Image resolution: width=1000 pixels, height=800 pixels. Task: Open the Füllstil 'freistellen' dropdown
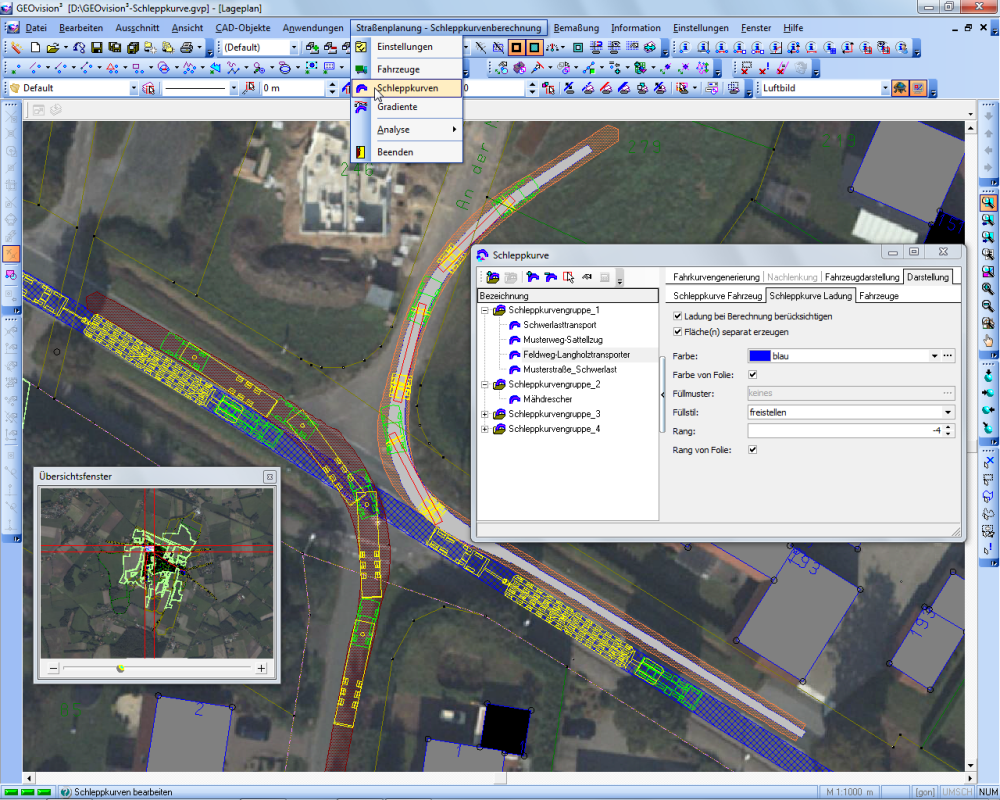tap(947, 411)
